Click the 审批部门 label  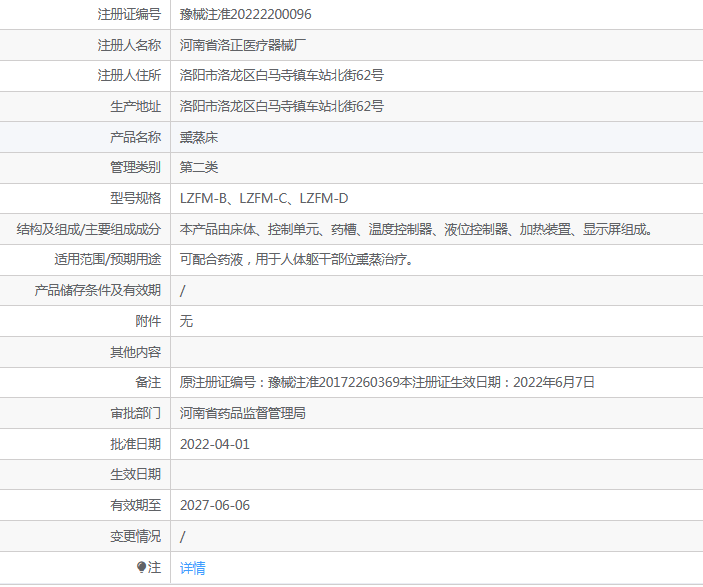point(135,413)
